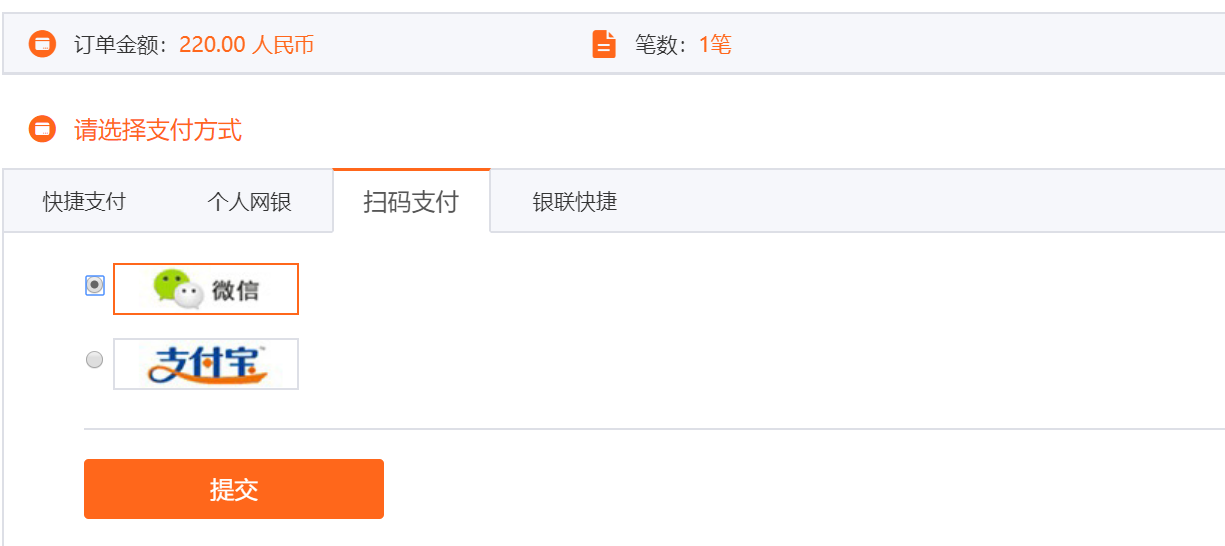Select the WeChat 微信 radio button

95,285
